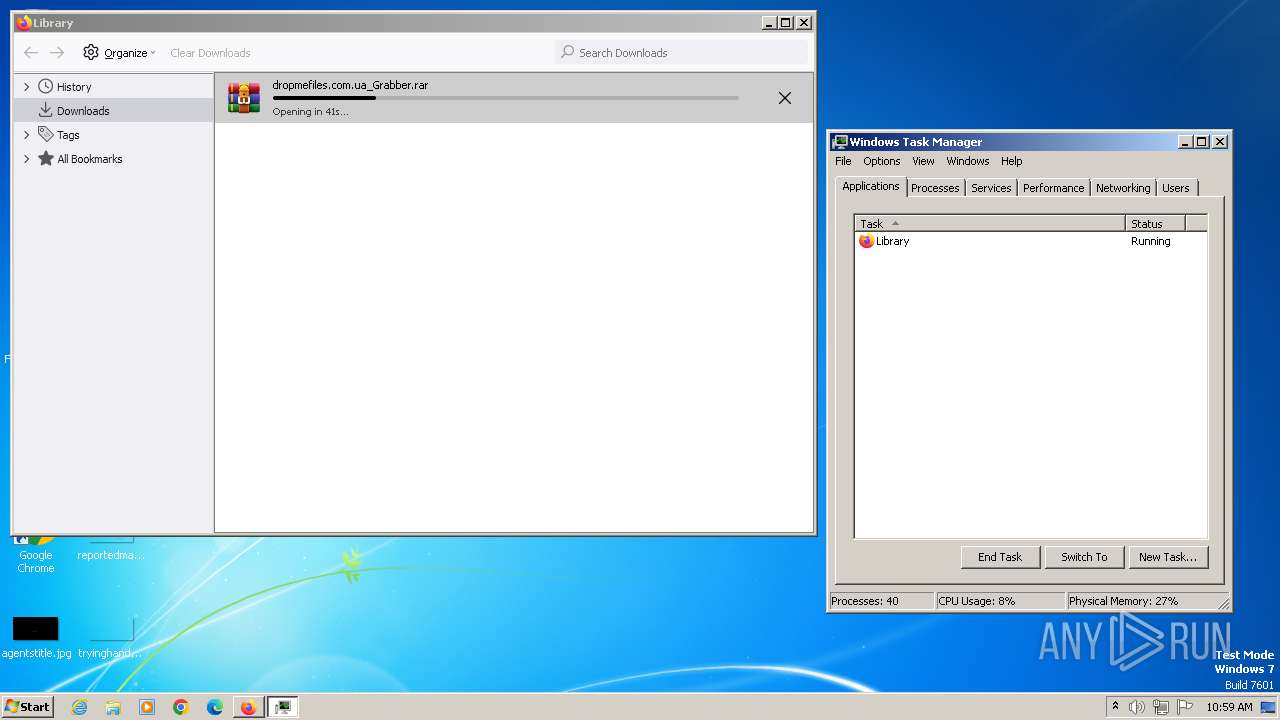Click the download progress bar
Viewport: 1280px width, 720px height.
[506, 98]
